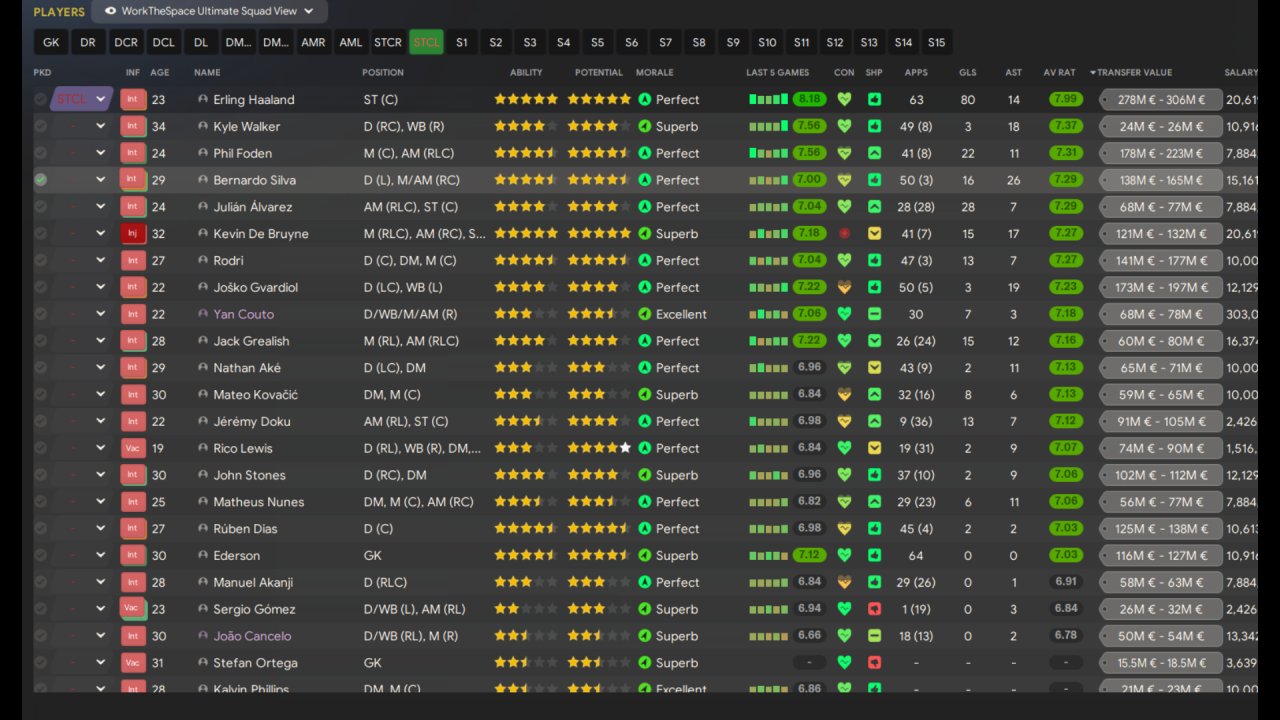Toggle the pick circle for Rodri
1280x720 pixels.
click(x=40, y=261)
